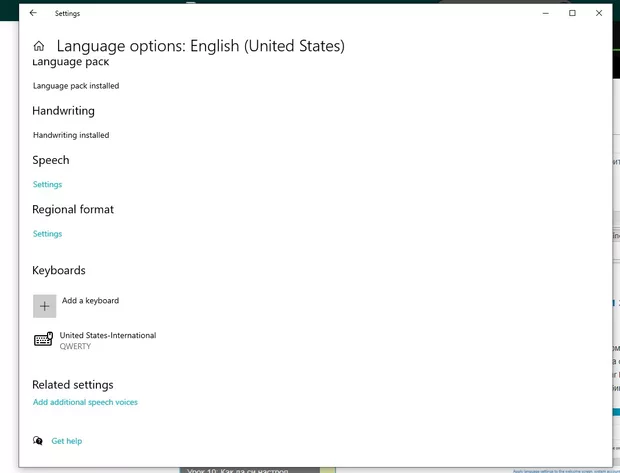
Task: Click the QWERTY layout label
Action: (75, 346)
